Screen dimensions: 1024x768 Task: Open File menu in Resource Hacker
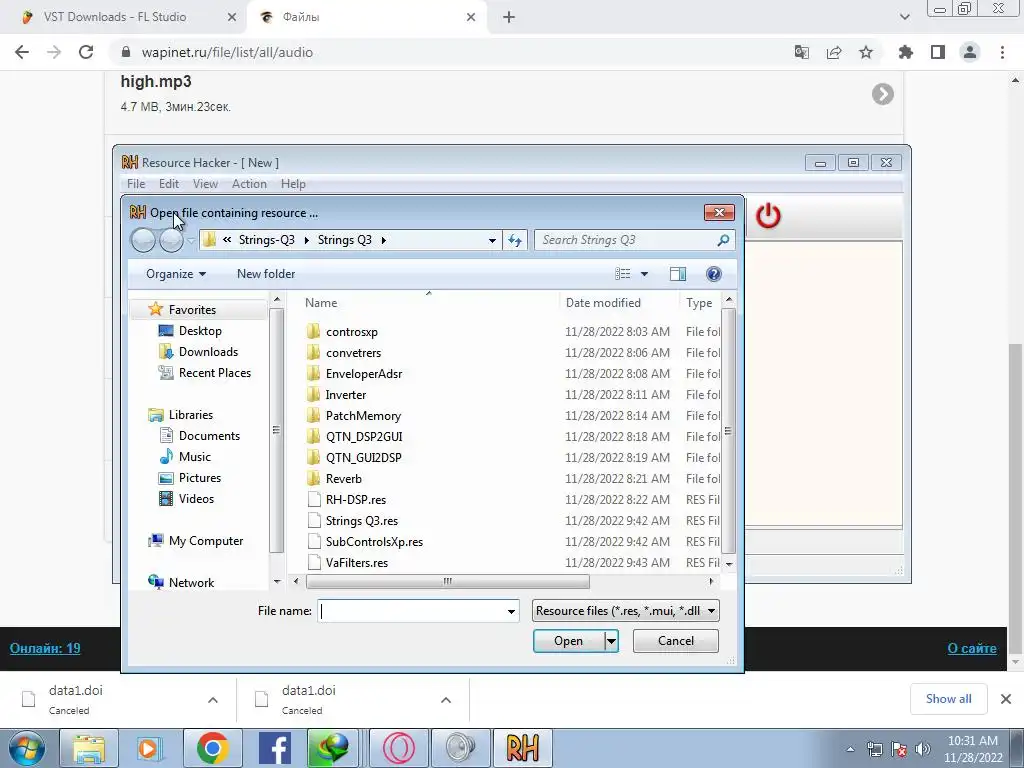tap(136, 184)
